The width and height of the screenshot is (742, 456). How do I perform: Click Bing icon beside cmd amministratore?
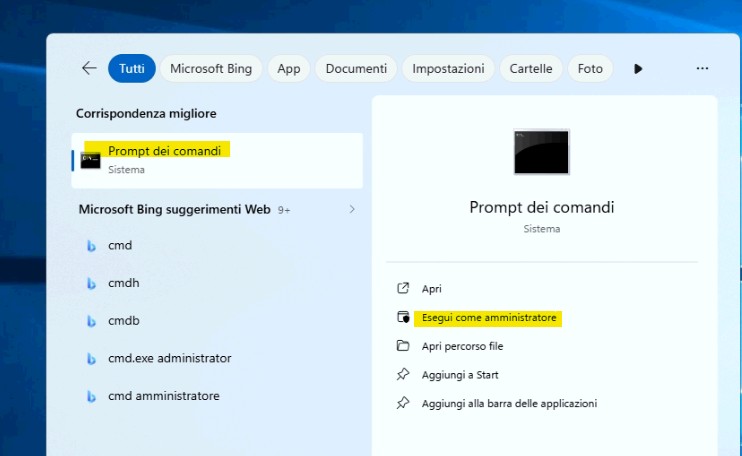point(91,397)
